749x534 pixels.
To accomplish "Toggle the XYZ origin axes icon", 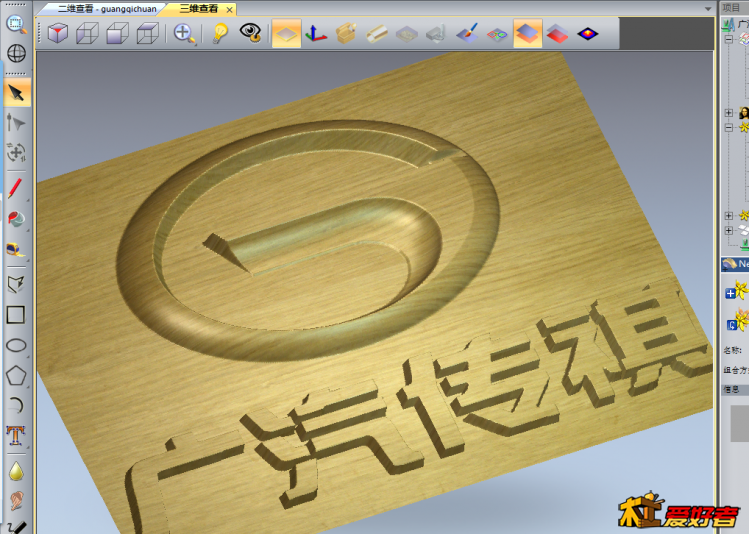I will point(316,33).
